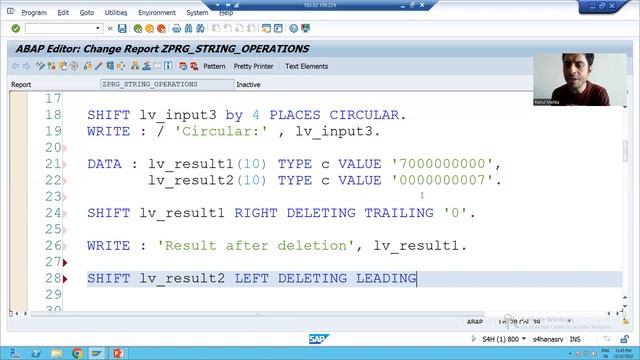Click the Report name field ZPRG_STRING_OPERATIONS
Image resolution: width=640 pixels, height=360 pixels.
(167, 84)
